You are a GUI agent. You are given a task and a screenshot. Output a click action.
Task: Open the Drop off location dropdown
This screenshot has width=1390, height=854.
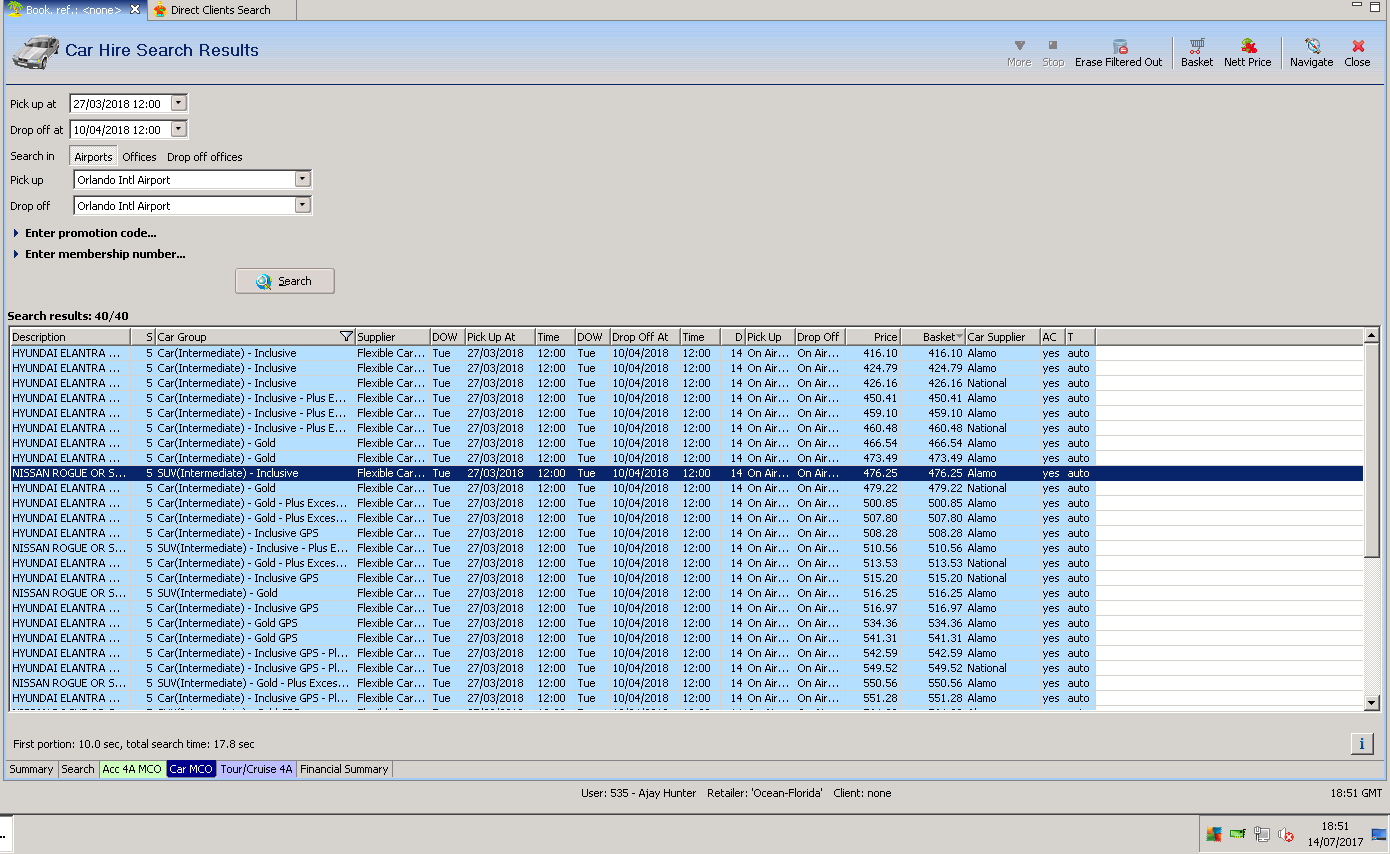point(303,205)
